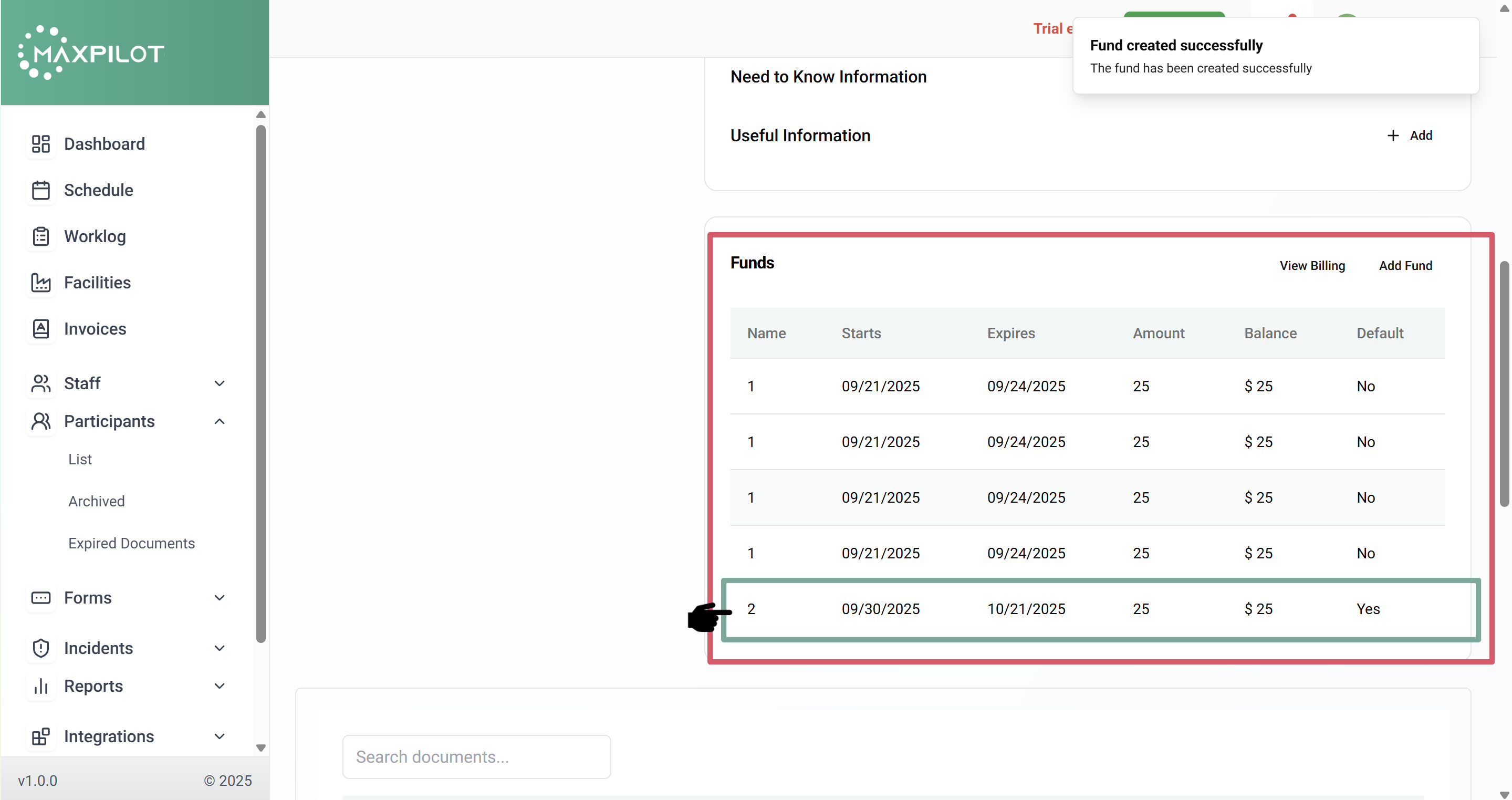
Task: Select the Facilities factory icon
Action: [40, 282]
